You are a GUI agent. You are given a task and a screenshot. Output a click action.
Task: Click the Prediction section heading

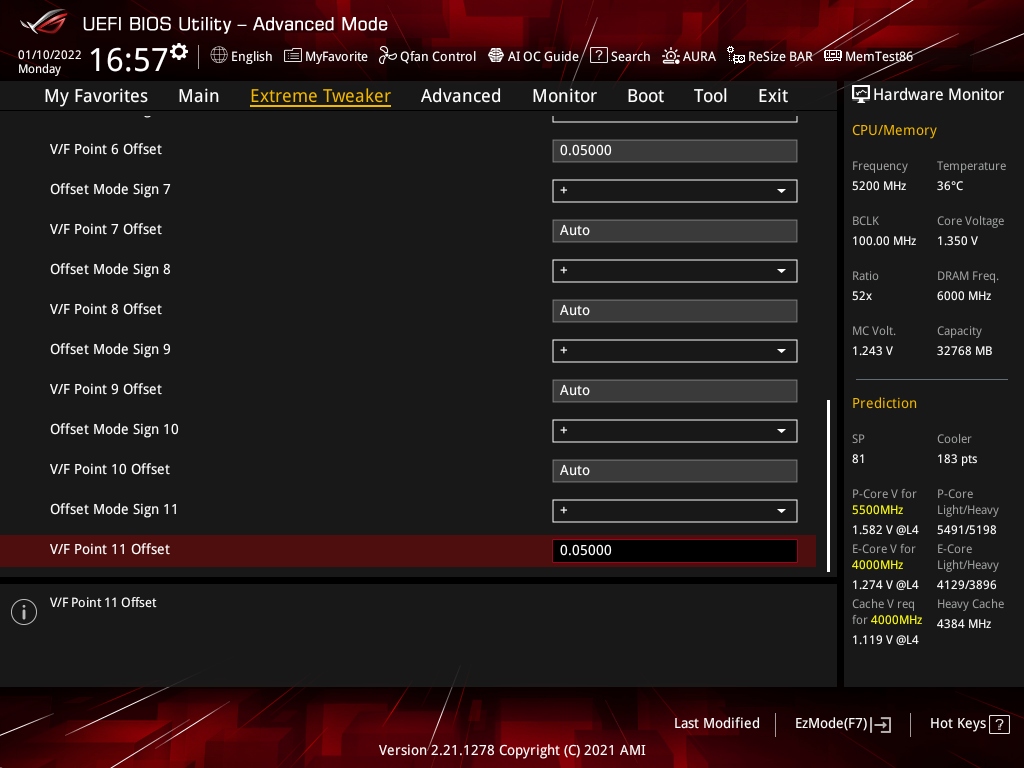click(884, 404)
